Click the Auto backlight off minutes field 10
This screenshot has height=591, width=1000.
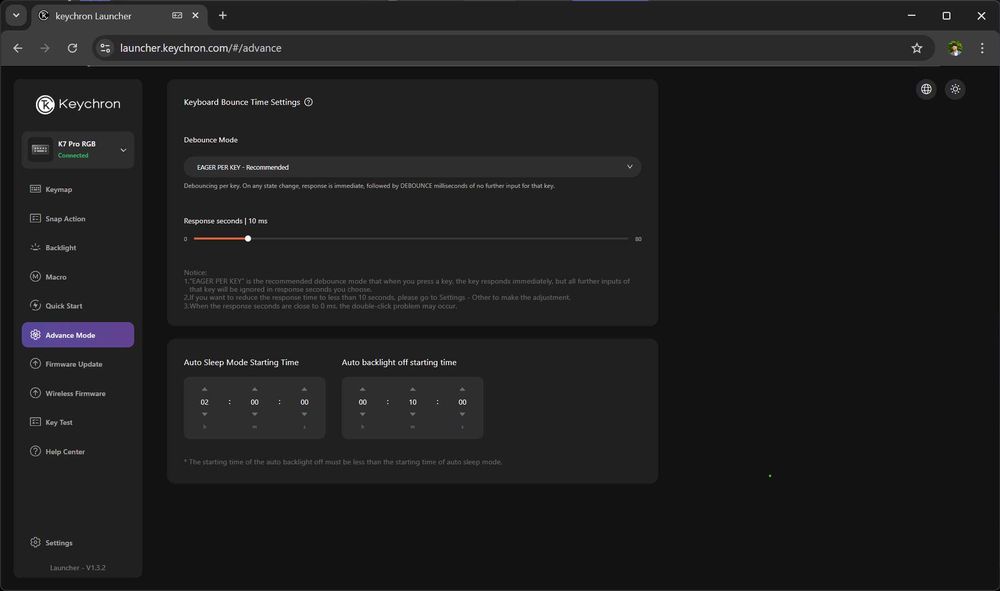tap(413, 402)
